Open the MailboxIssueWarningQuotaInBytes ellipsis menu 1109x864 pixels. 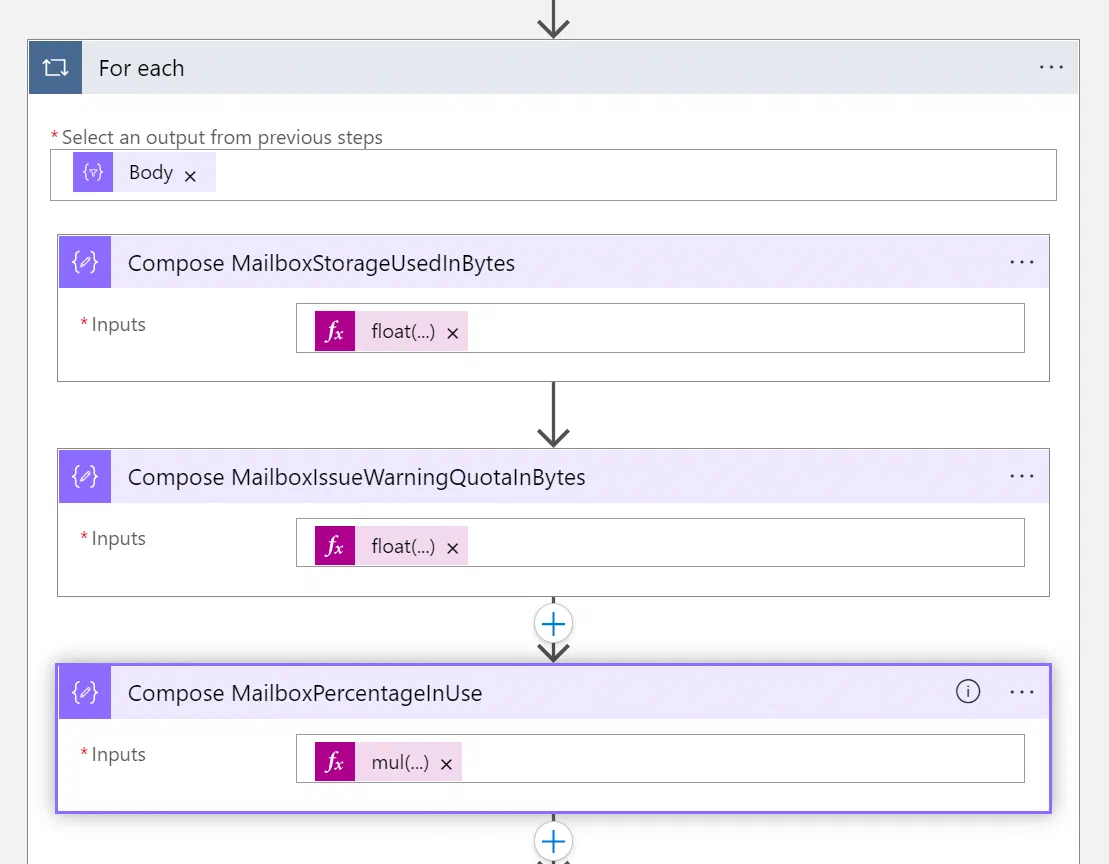point(1021,477)
